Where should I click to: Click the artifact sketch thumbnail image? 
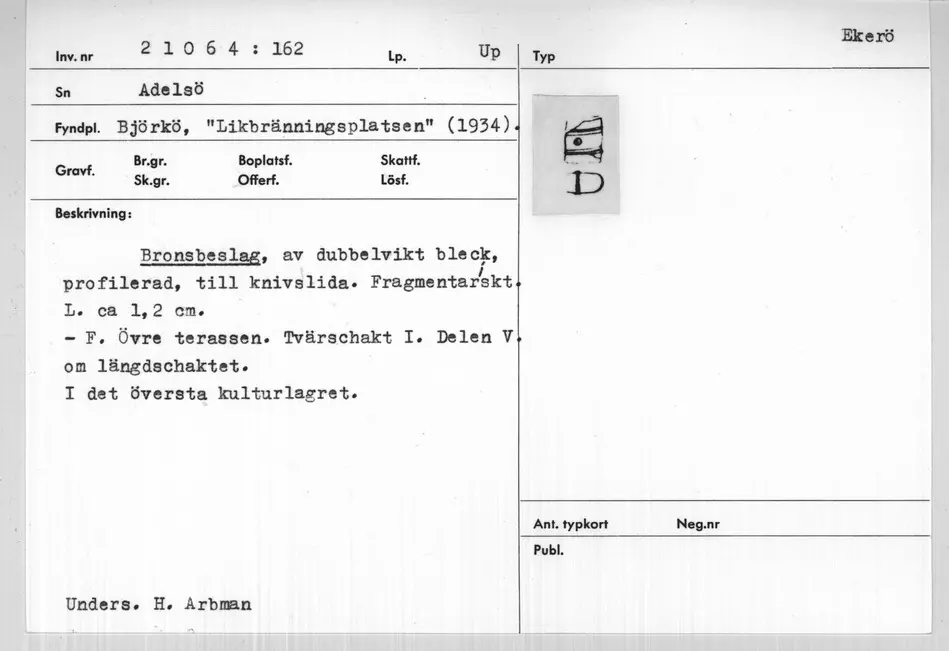click(575, 154)
